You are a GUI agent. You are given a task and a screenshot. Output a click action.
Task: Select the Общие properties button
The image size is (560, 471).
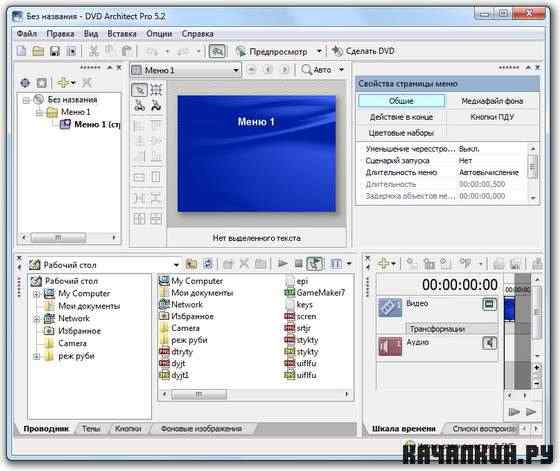coord(401,101)
